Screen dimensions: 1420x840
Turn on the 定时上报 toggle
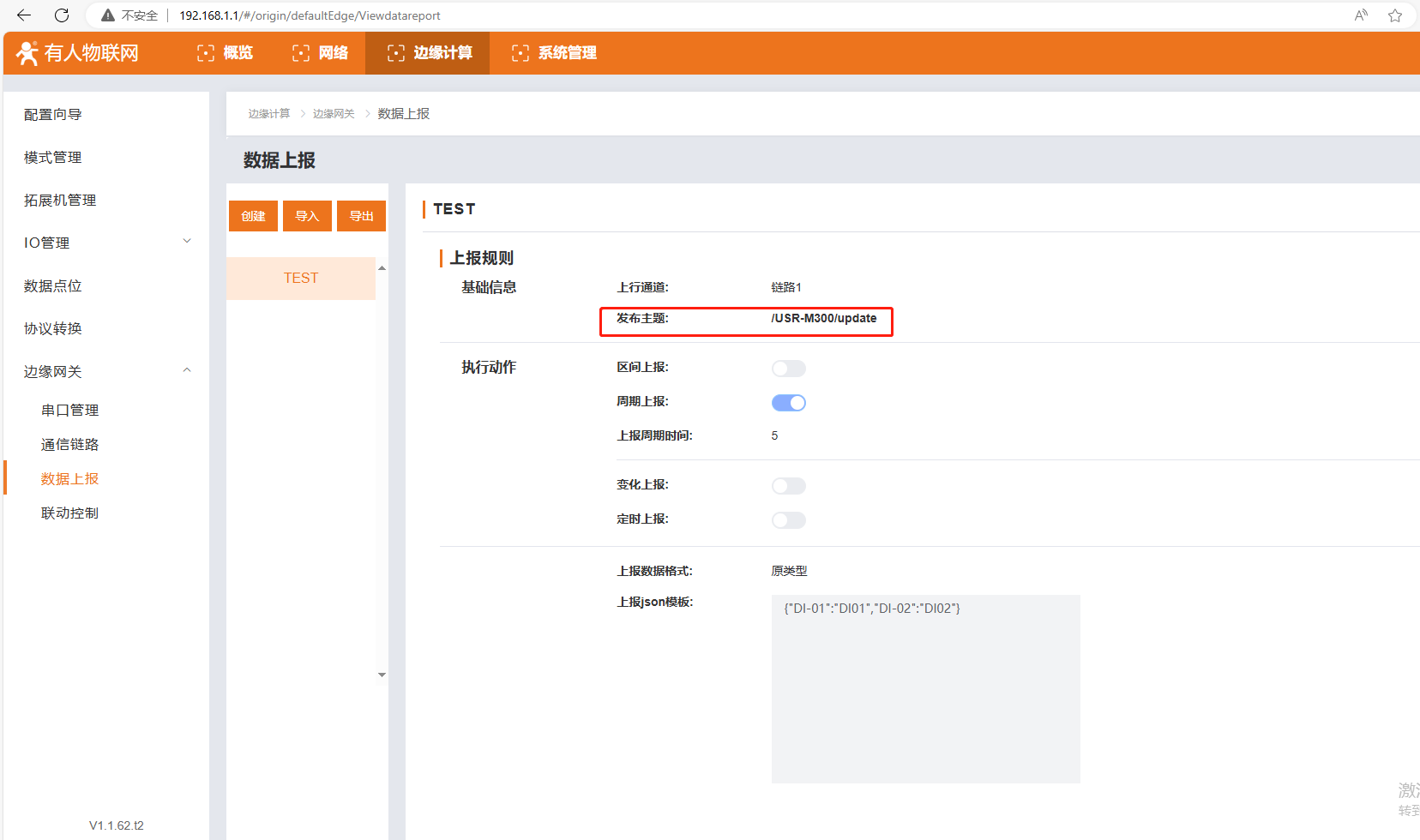point(788,520)
